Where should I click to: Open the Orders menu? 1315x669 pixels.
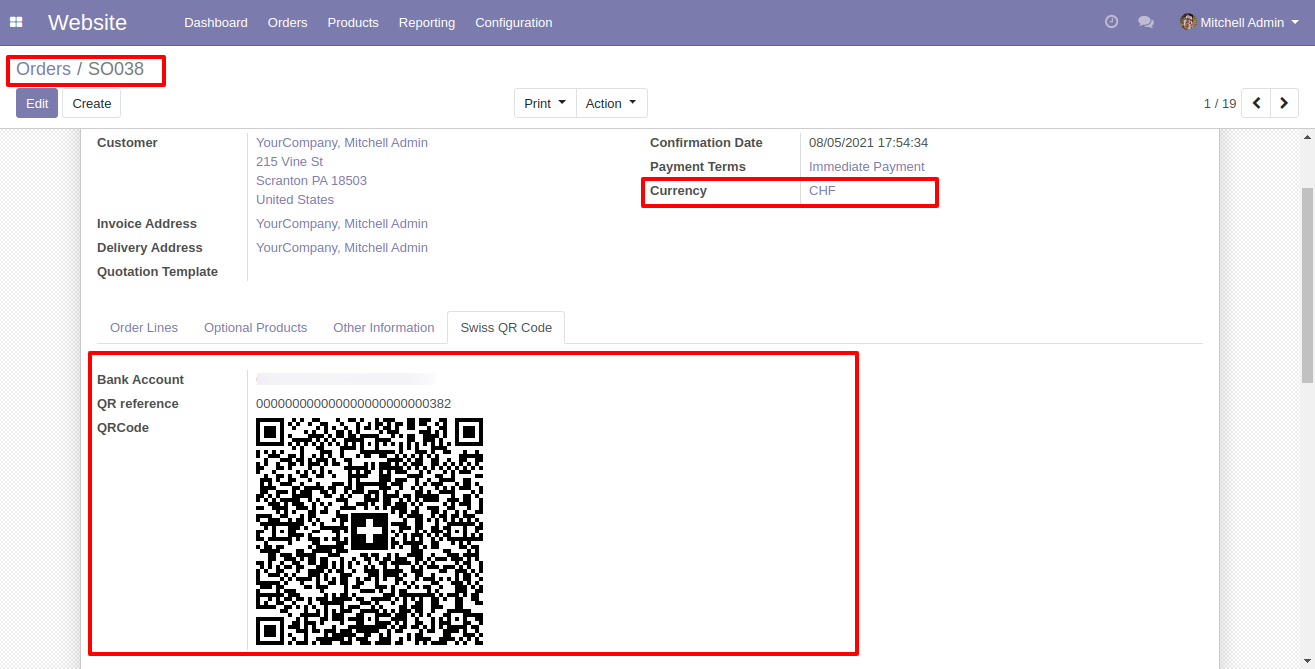click(x=288, y=22)
